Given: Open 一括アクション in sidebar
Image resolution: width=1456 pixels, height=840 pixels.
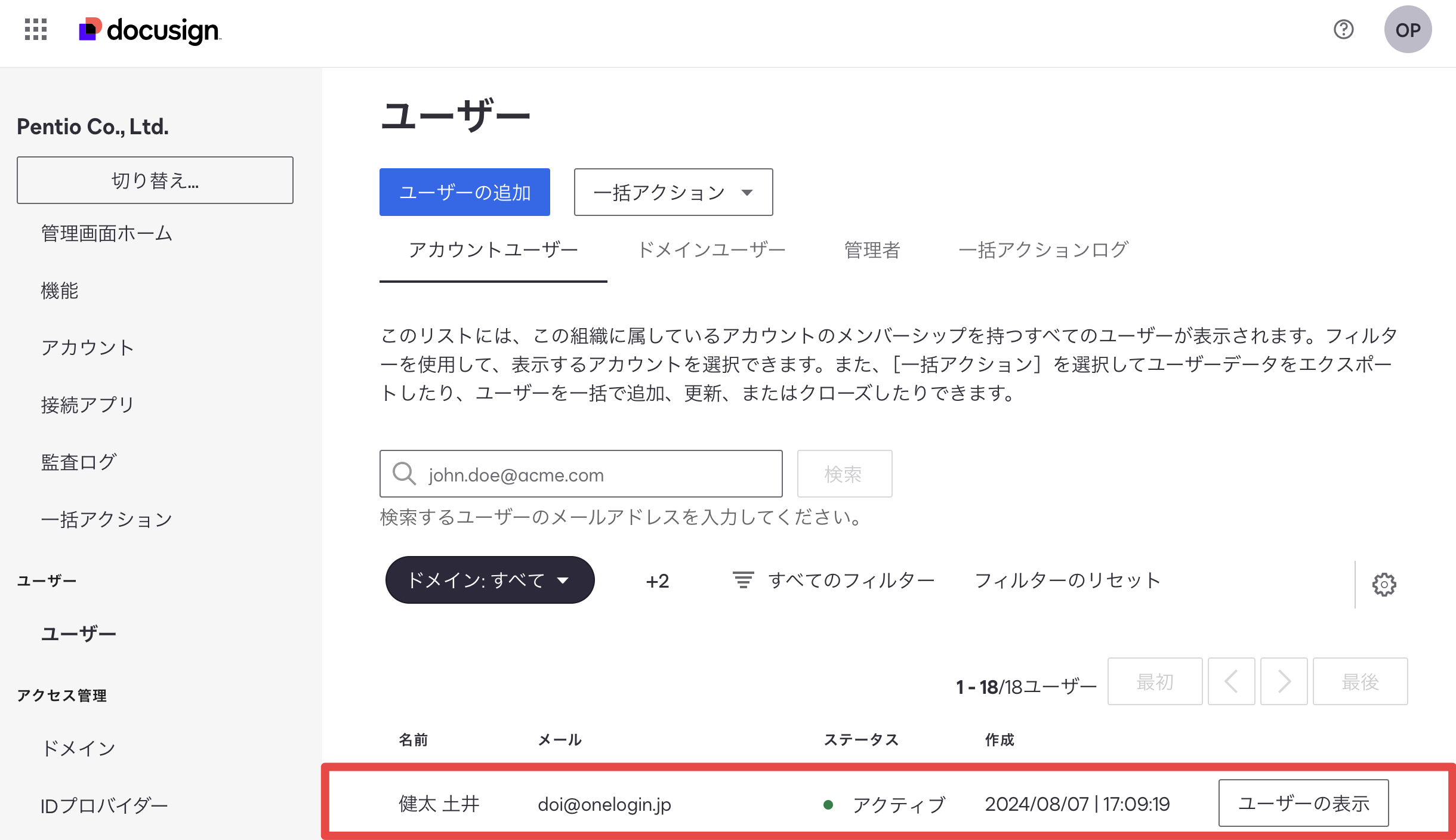Looking at the screenshot, I should click(x=107, y=519).
